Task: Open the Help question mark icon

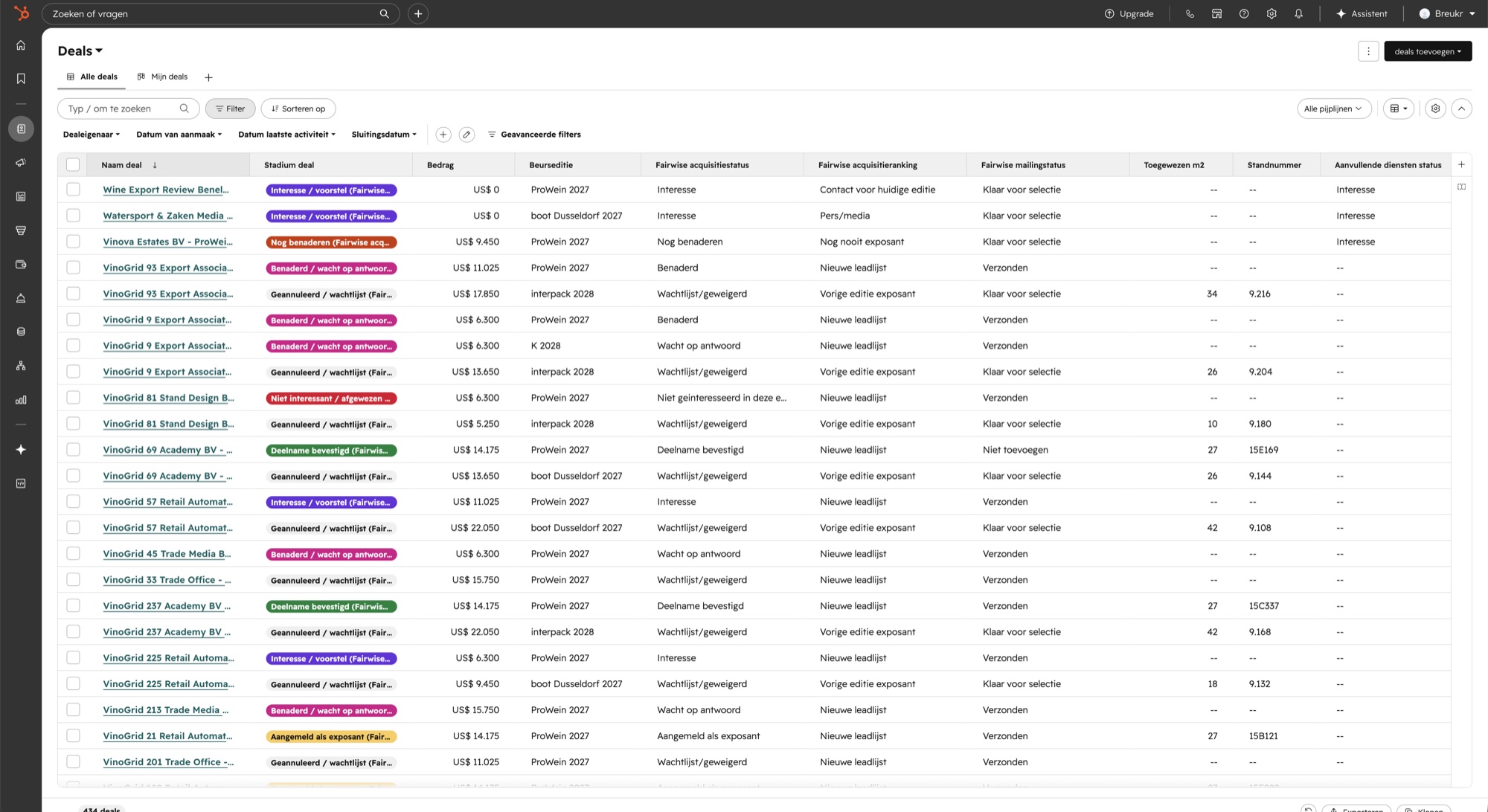Action: pyautogui.click(x=1244, y=13)
